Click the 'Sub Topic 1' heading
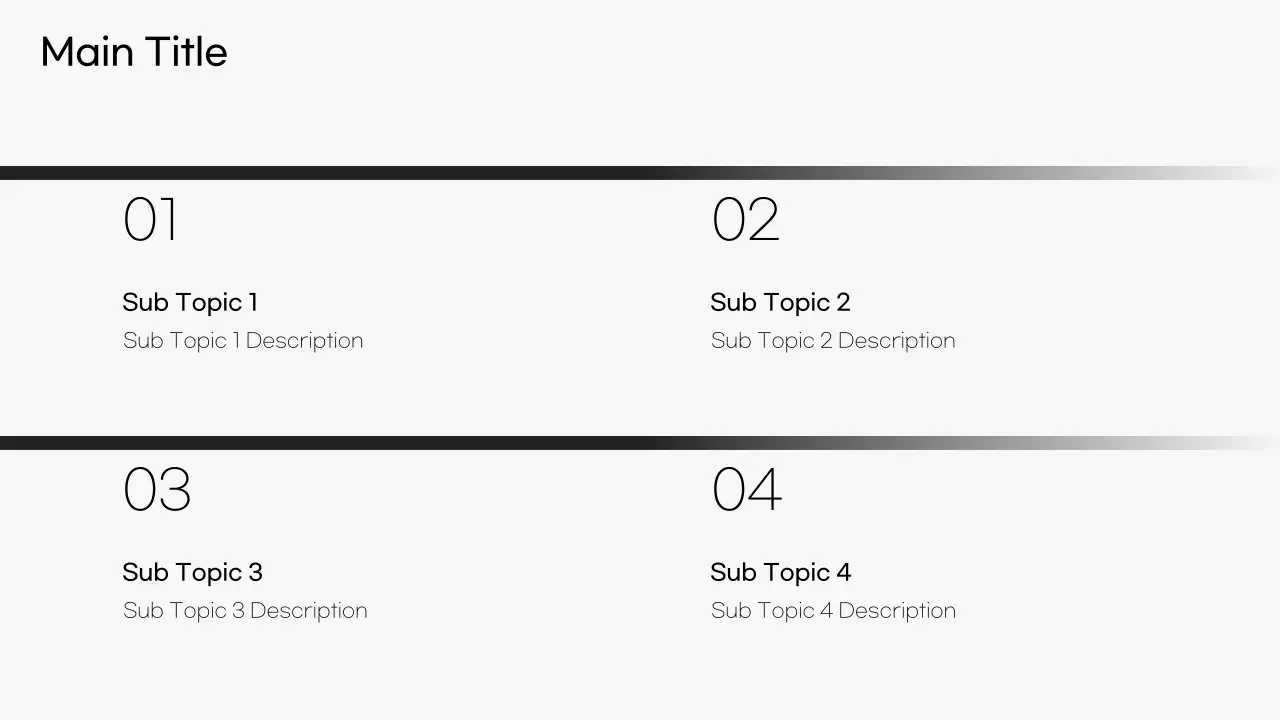 pos(190,302)
